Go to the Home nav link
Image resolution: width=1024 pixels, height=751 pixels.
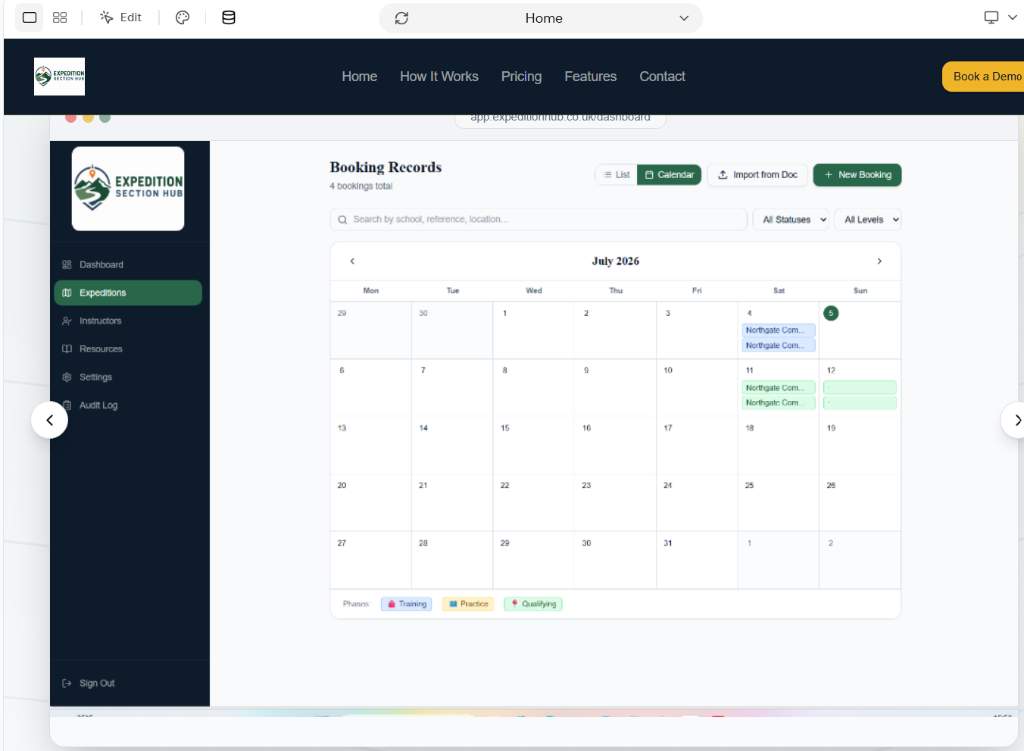click(359, 76)
